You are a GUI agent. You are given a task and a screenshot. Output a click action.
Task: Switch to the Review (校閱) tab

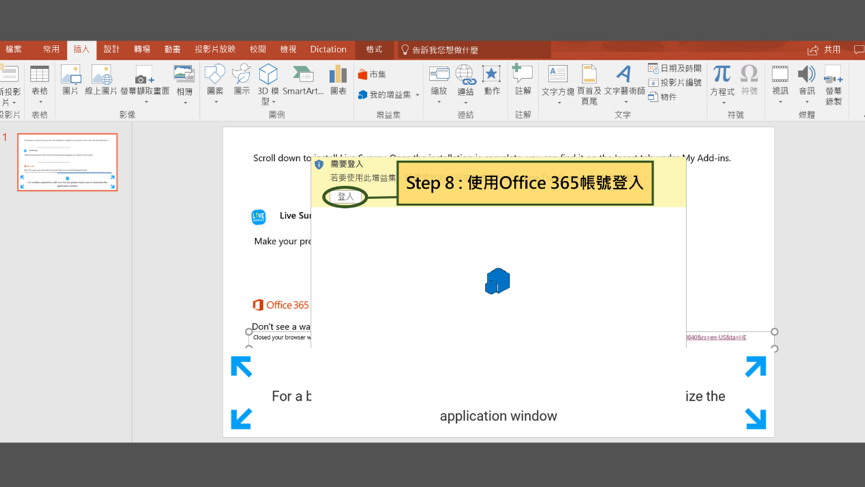pyautogui.click(x=258, y=49)
